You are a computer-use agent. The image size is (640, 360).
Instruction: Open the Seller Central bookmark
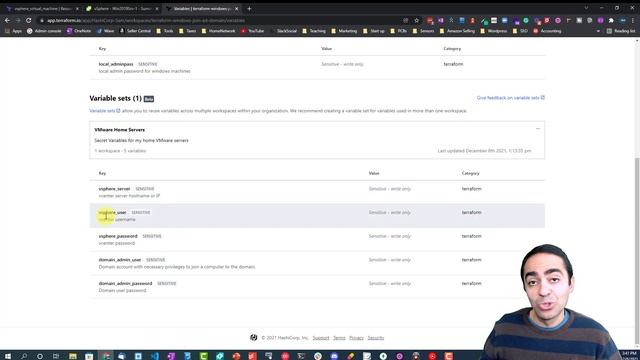coord(135,31)
